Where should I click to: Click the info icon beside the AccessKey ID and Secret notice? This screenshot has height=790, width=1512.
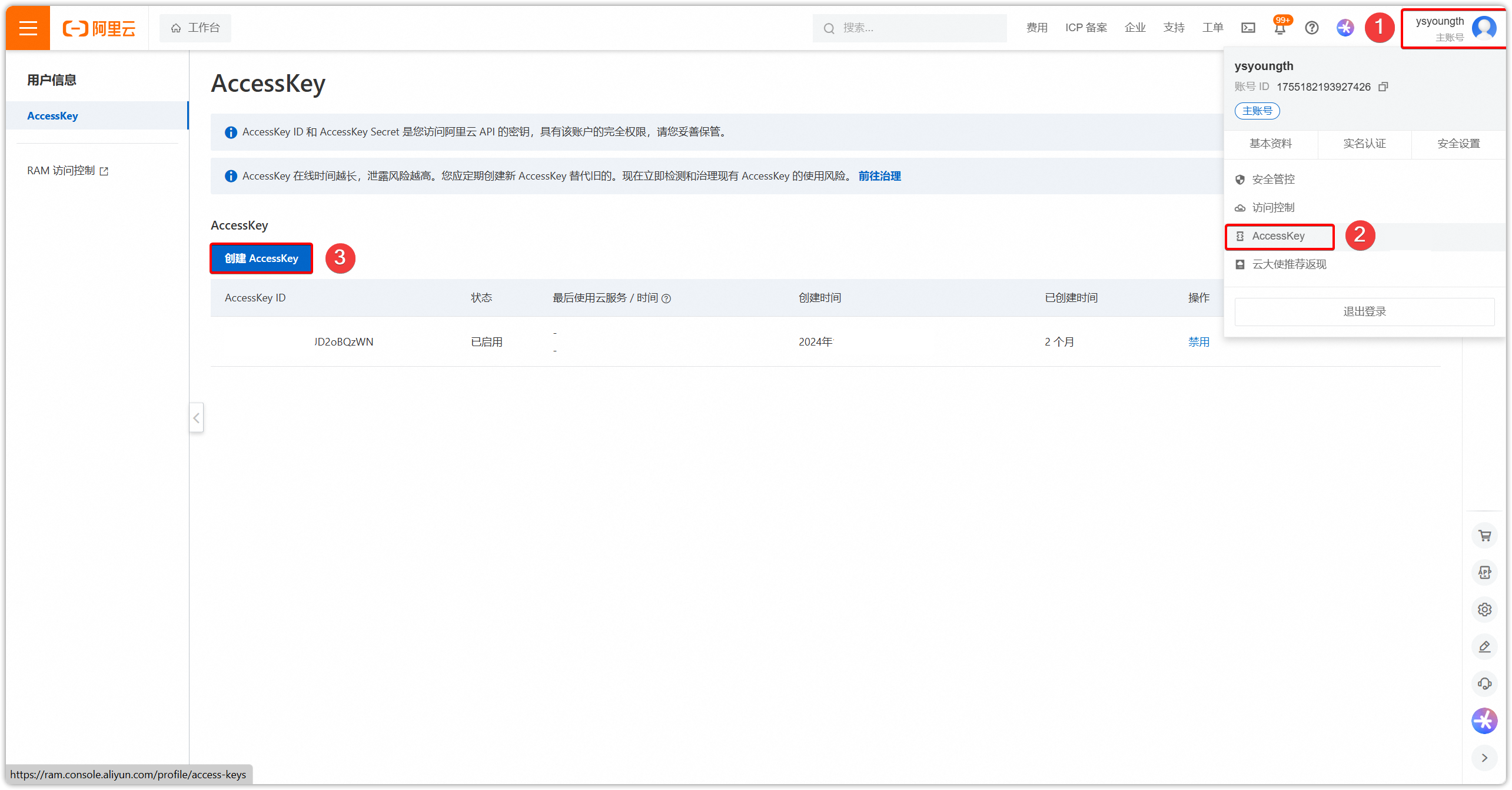pyautogui.click(x=231, y=132)
